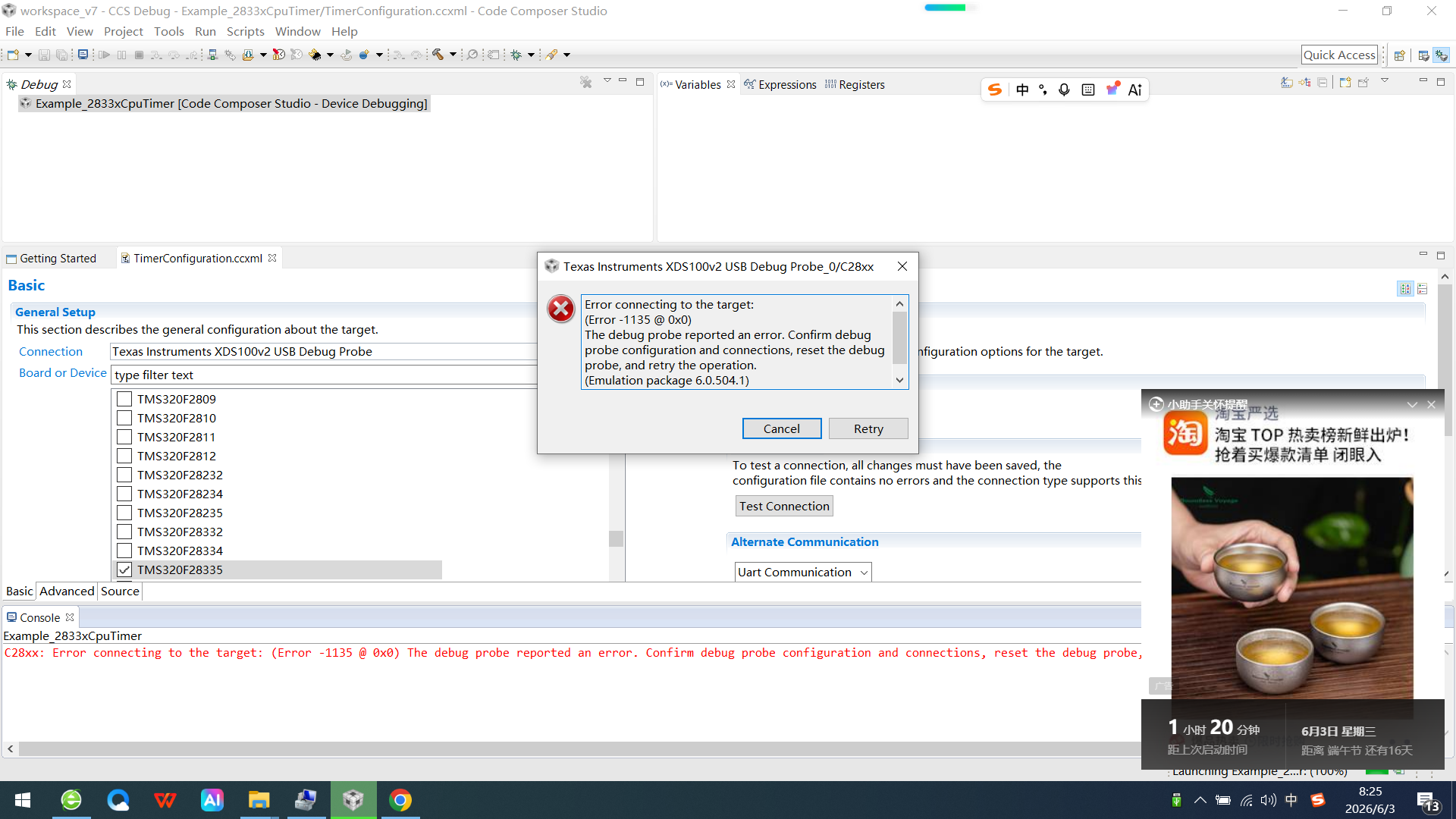This screenshot has height=819, width=1456.
Task: Open Chrome from the taskbar
Action: (x=400, y=800)
